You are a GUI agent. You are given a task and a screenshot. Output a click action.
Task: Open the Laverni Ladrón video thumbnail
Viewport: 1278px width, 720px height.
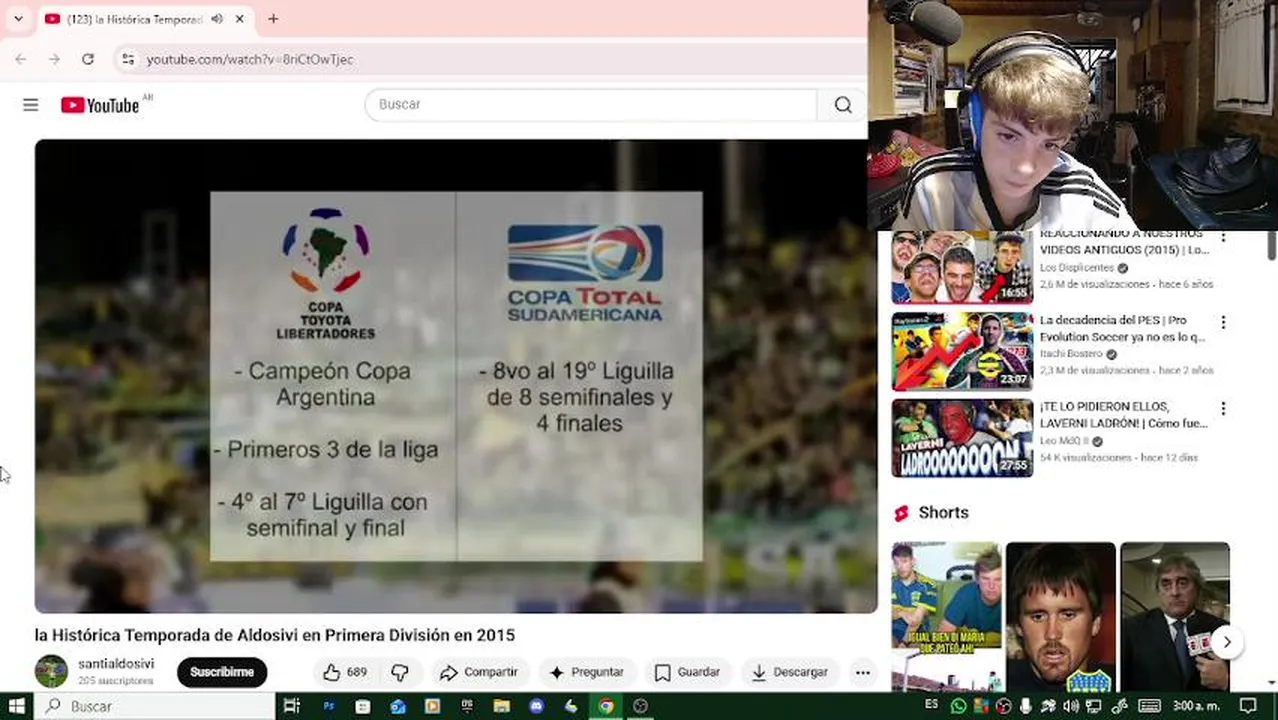pos(962,438)
